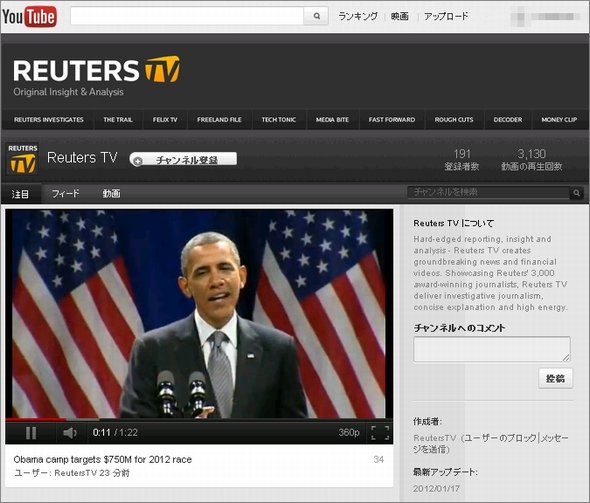Click ReutersTV uploader name under video

tap(76, 473)
